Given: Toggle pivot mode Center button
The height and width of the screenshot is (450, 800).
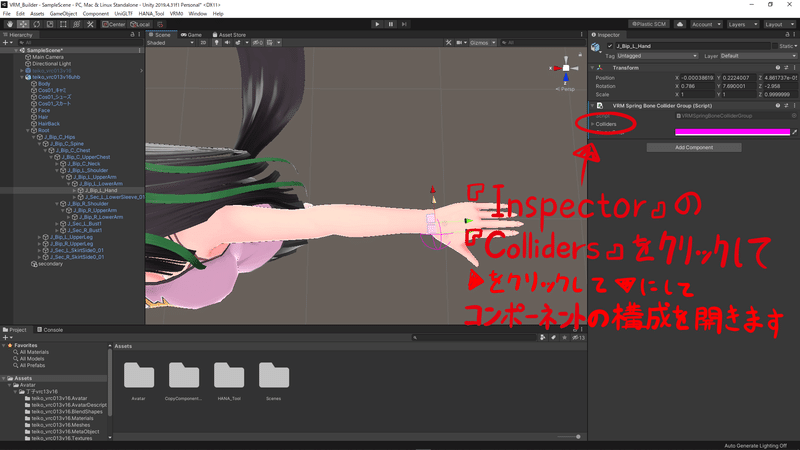Looking at the screenshot, I should click(114, 24).
